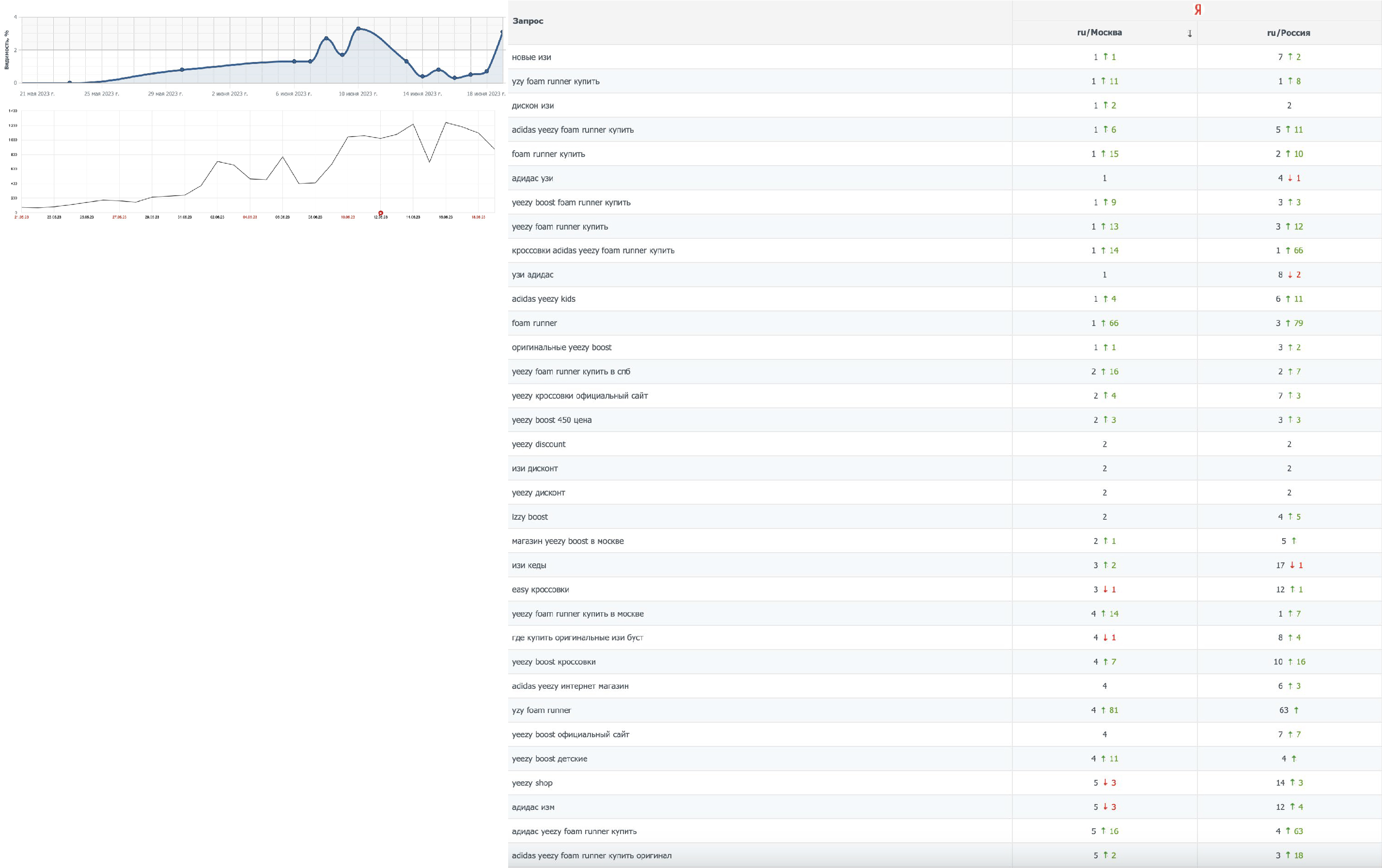Viewport: 1382px width, 868px height.
Task: Click the sort arrow in ru/Москва column
Action: tap(1189, 33)
